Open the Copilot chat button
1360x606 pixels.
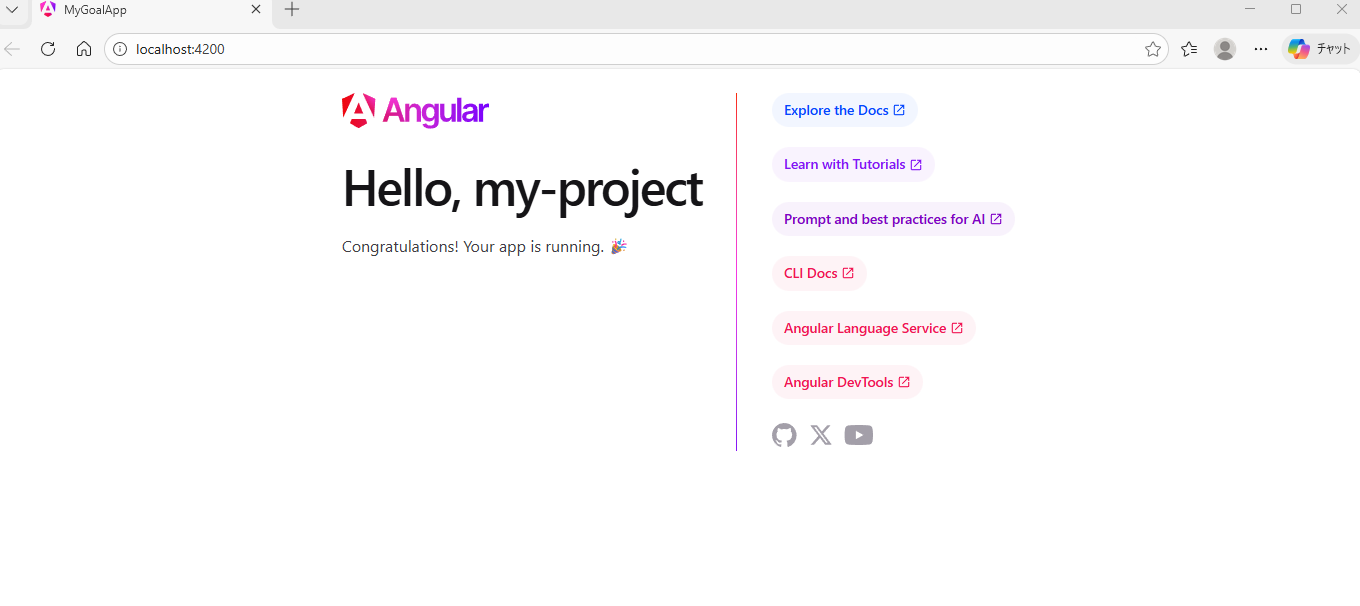pos(1320,49)
